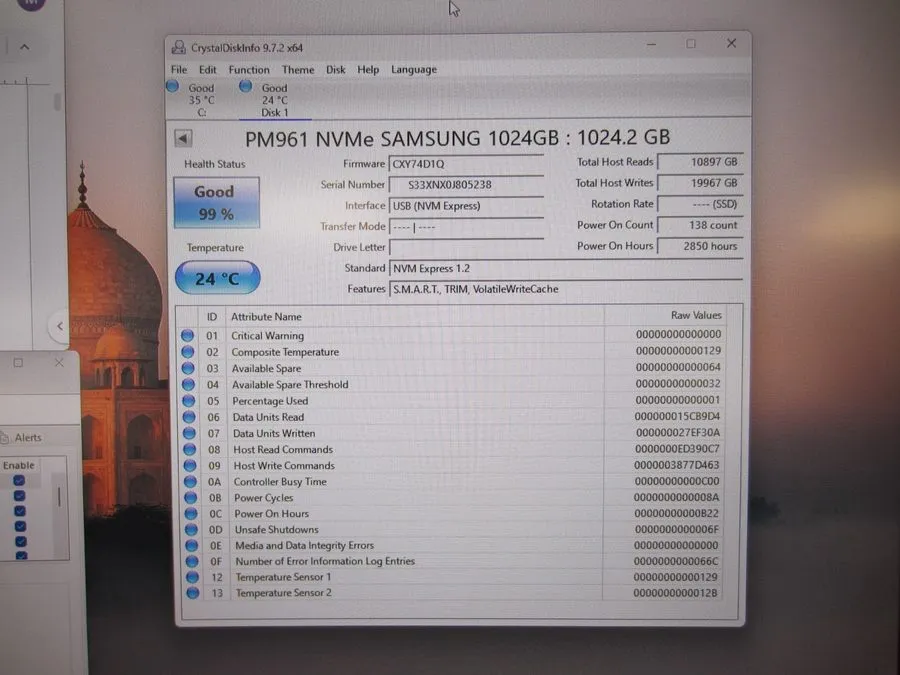Click the status icon for Host Write Commands

pyautogui.click(x=190, y=465)
